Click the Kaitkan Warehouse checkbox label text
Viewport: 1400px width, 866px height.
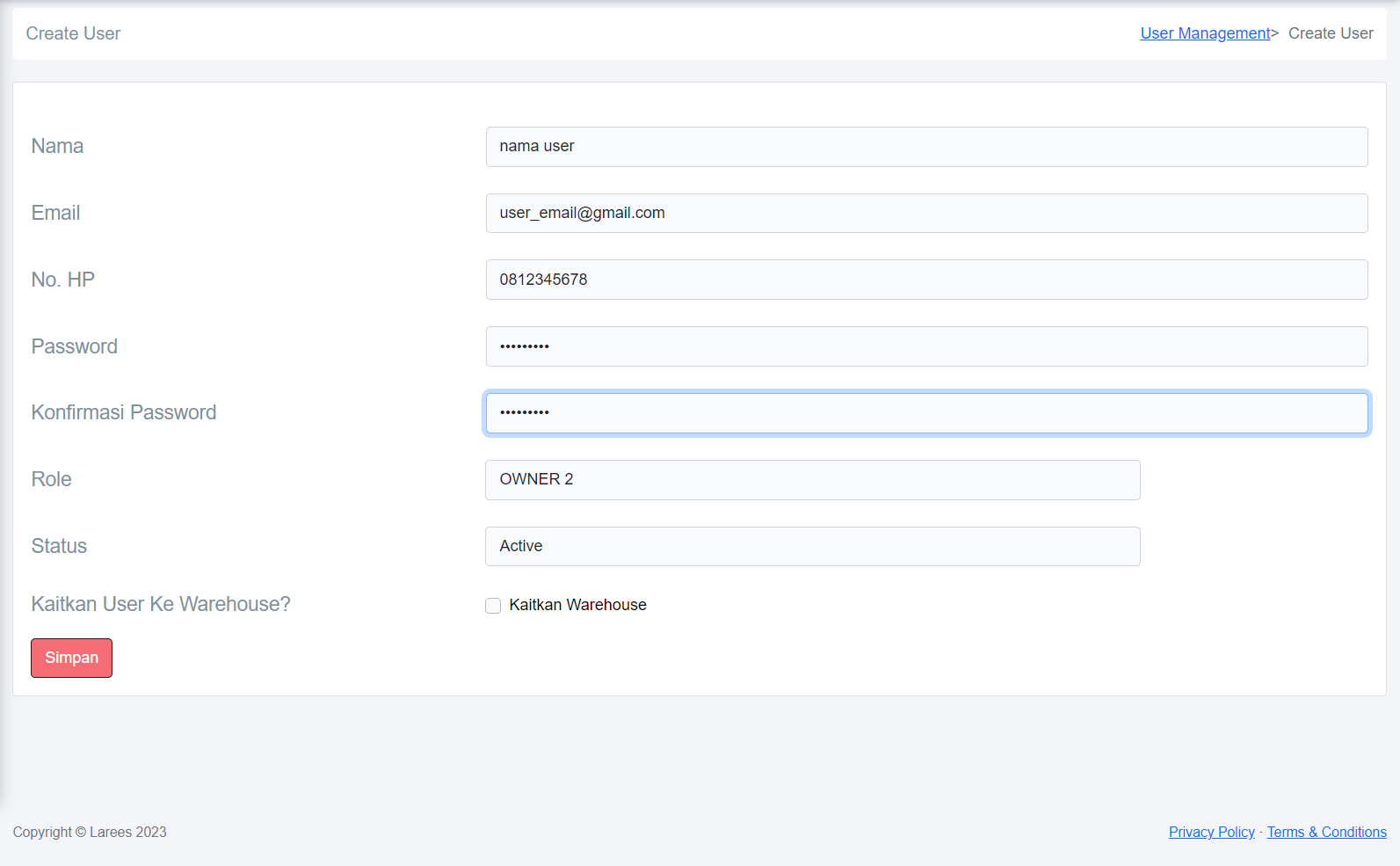(x=577, y=605)
